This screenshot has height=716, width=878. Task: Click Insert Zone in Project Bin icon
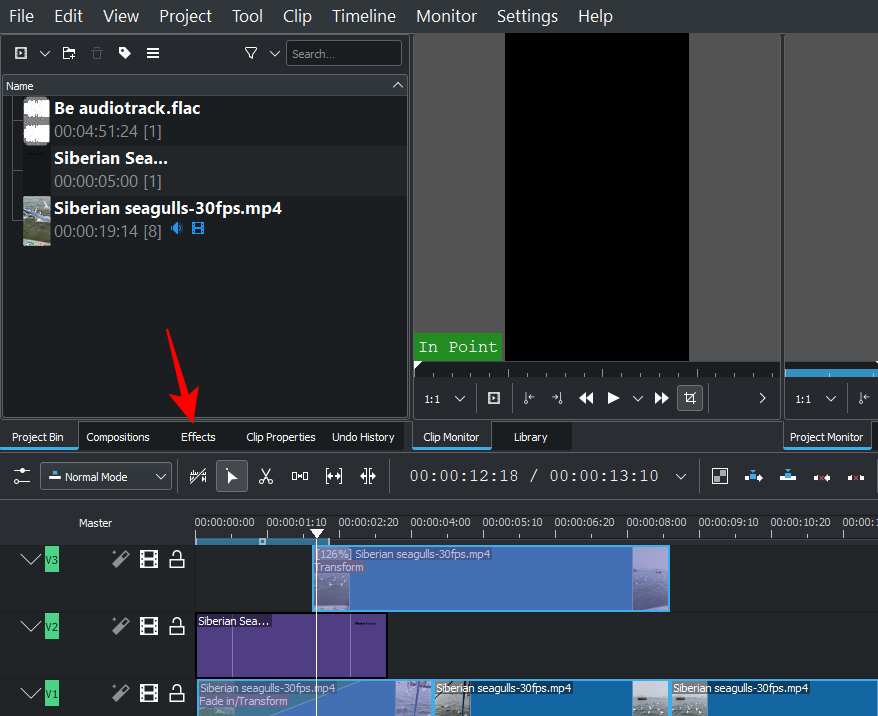point(494,398)
